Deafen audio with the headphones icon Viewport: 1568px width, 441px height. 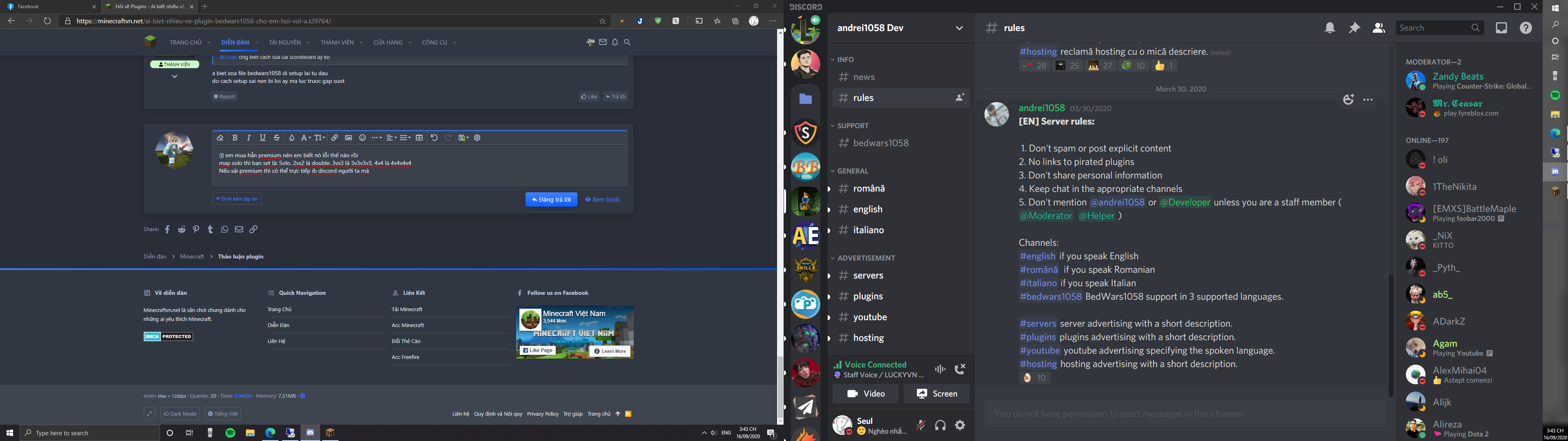point(940,425)
